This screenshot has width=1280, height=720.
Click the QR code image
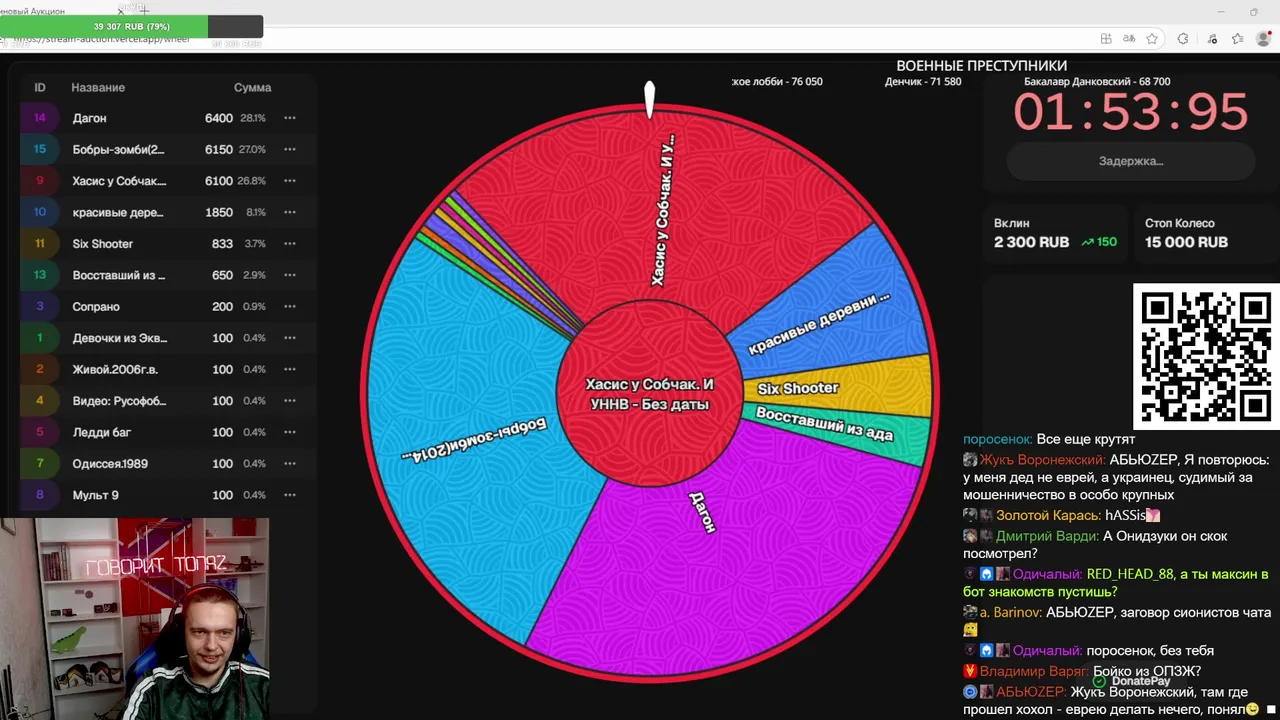click(x=1206, y=357)
